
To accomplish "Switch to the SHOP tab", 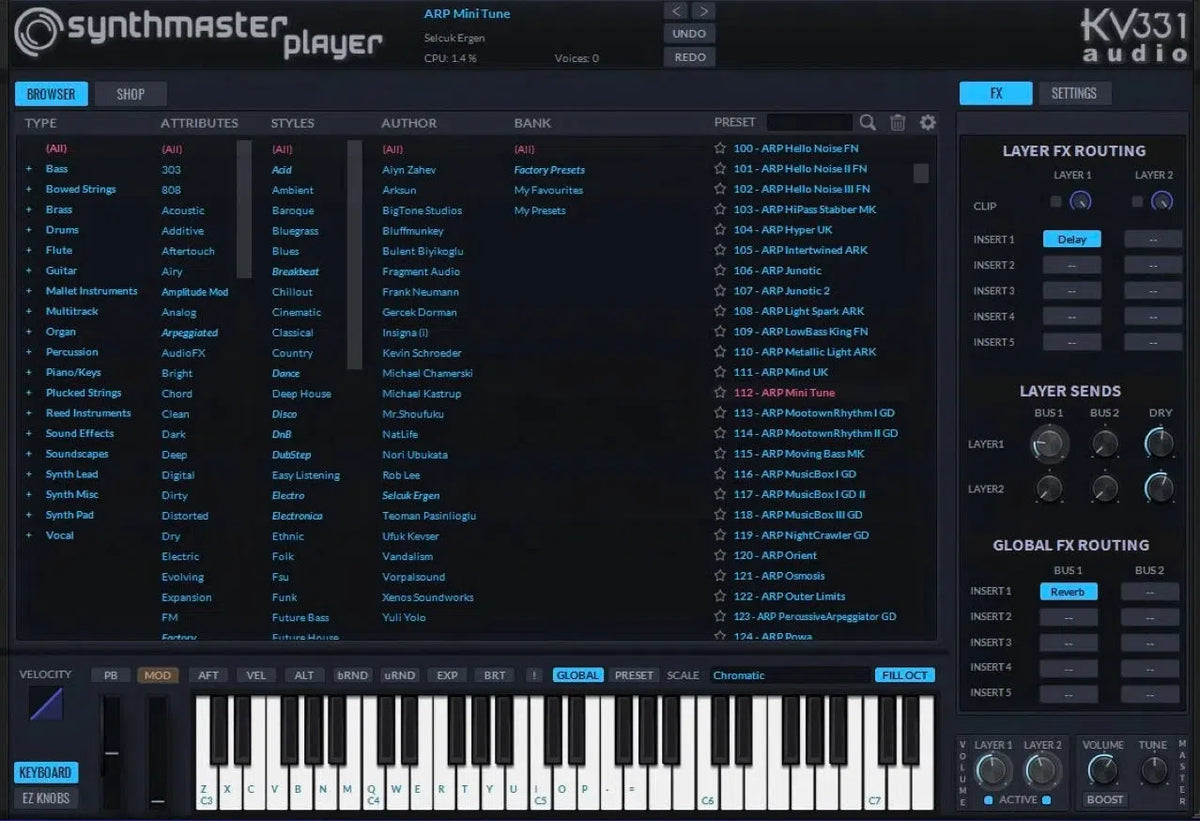I will pos(130,93).
